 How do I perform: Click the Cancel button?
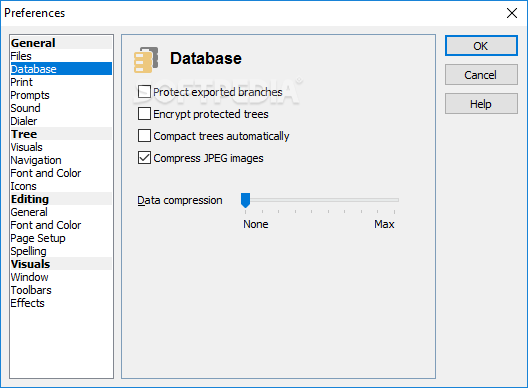(x=481, y=75)
